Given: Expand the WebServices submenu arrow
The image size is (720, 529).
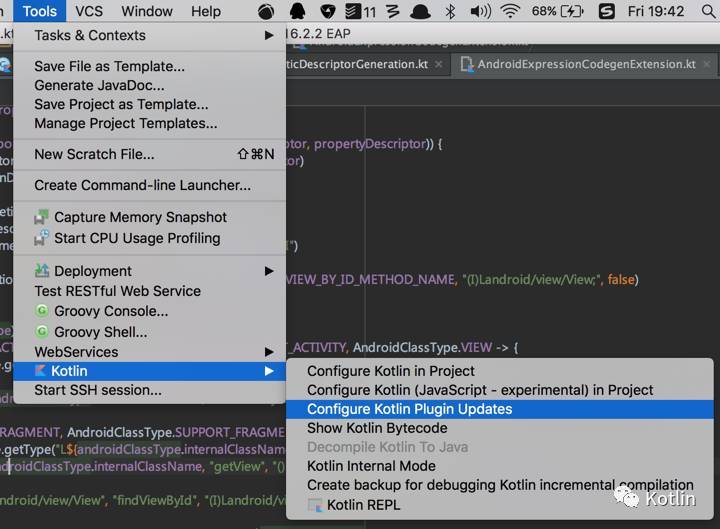Looking at the screenshot, I should [270, 352].
